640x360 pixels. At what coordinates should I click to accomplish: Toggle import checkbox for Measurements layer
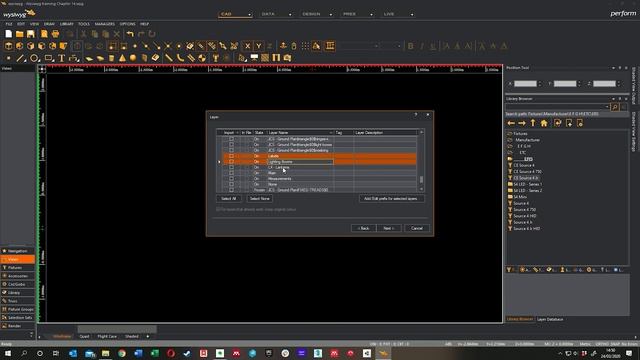pyautogui.click(x=231, y=179)
